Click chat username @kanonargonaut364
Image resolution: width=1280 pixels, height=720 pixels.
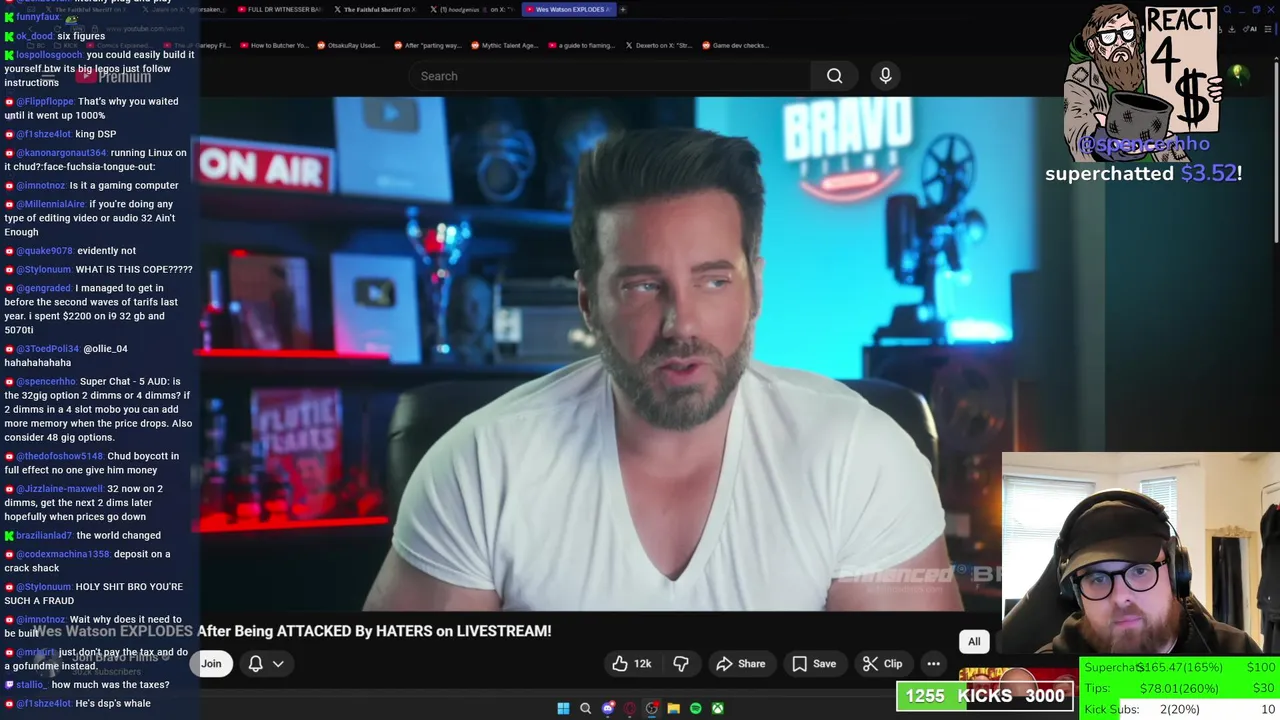pyautogui.click(x=61, y=153)
